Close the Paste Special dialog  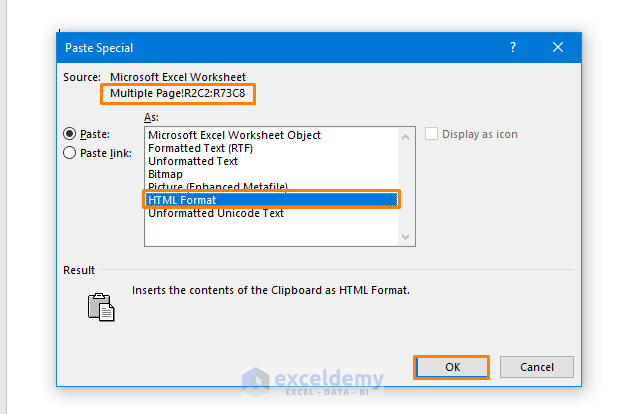click(x=558, y=47)
